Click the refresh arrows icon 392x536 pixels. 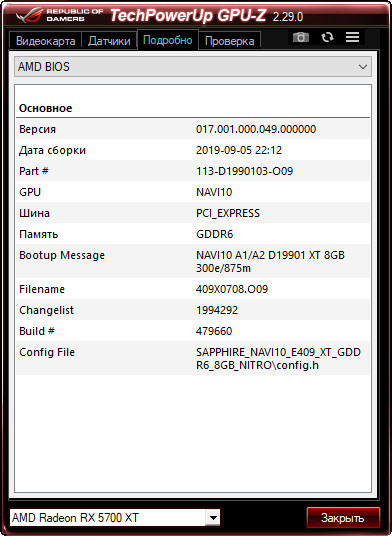pyautogui.click(x=327, y=37)
